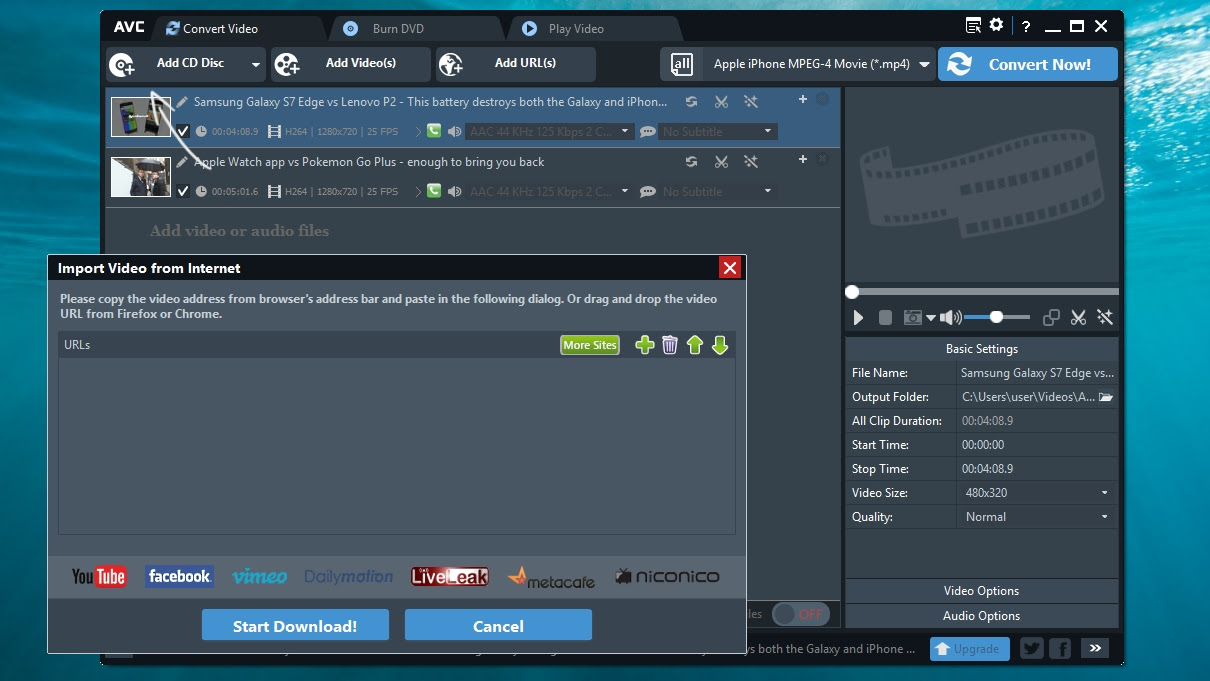Rotate the Samsung Galaxy S7 Edge video
The height and width of the screenshot is (681, 1210).
point(691,101)
